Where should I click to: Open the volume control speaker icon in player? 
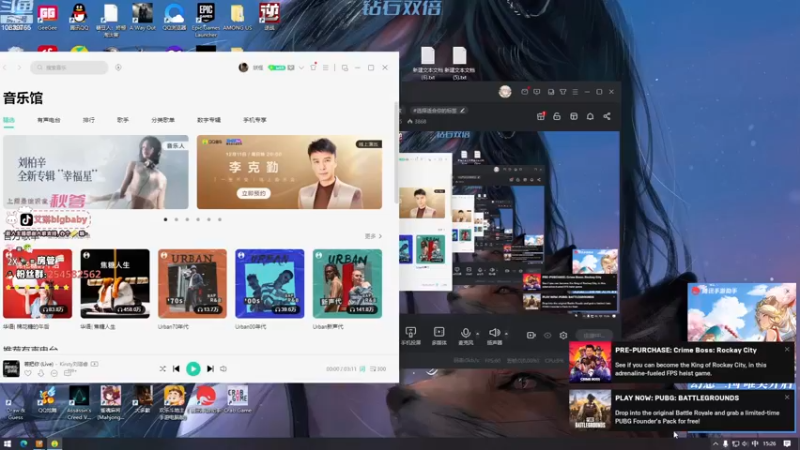[x=223, y=368]
